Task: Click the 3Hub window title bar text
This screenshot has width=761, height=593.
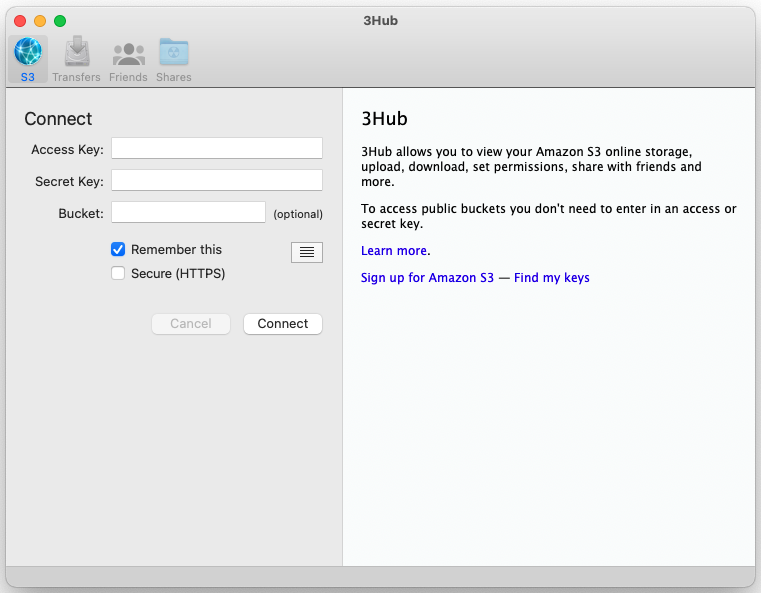Action: coord(381,20)
